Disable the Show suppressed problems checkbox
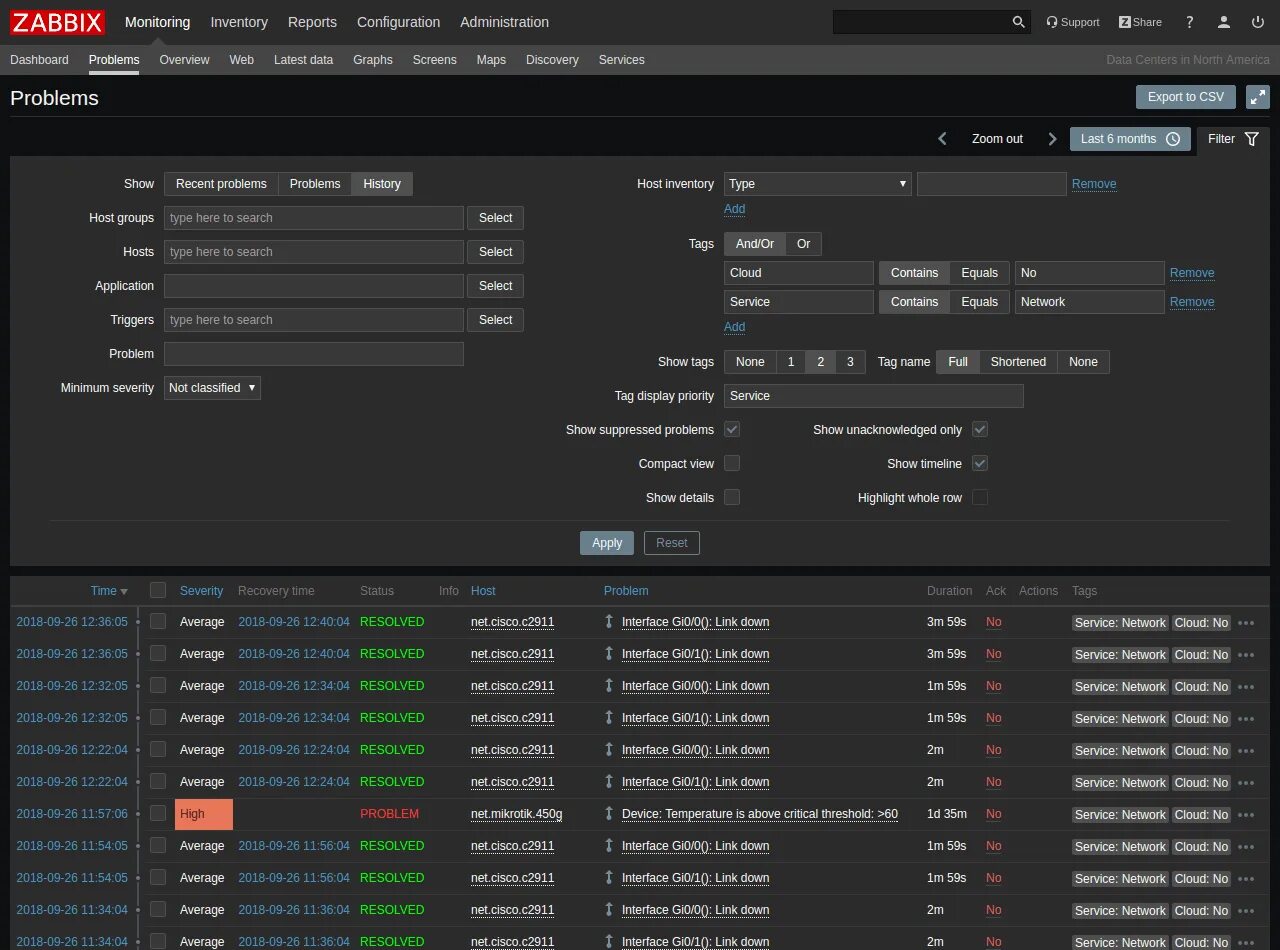This screenshot has height=950, width=1280. point(732,430)
